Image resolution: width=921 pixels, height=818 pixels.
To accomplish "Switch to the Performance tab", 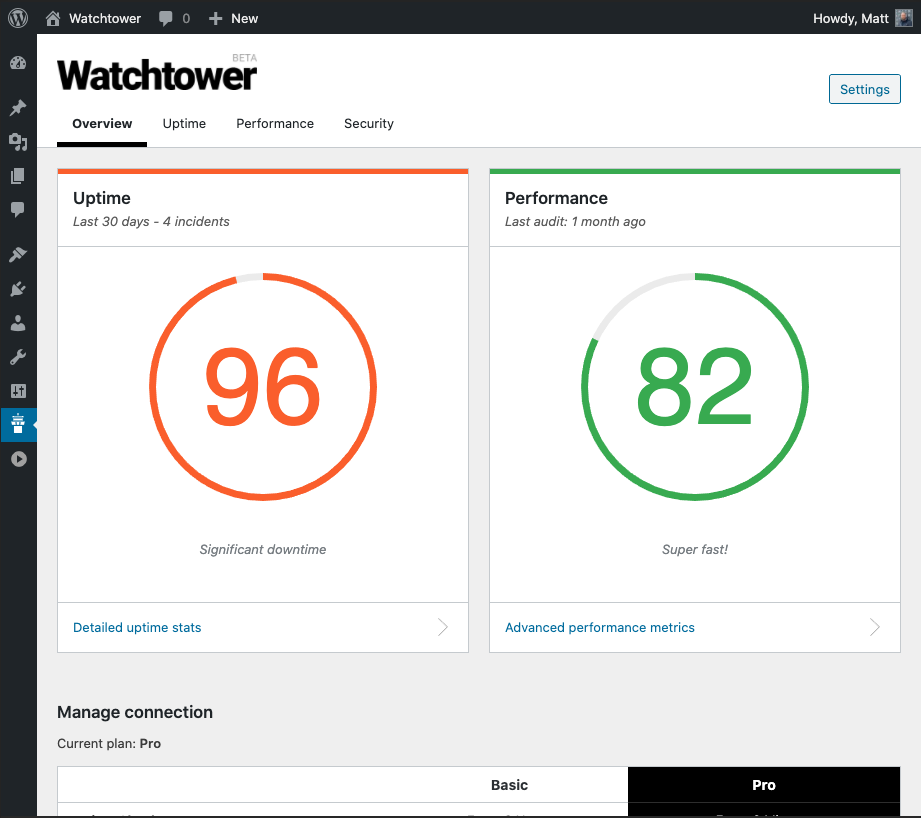I will click(275, 123).
